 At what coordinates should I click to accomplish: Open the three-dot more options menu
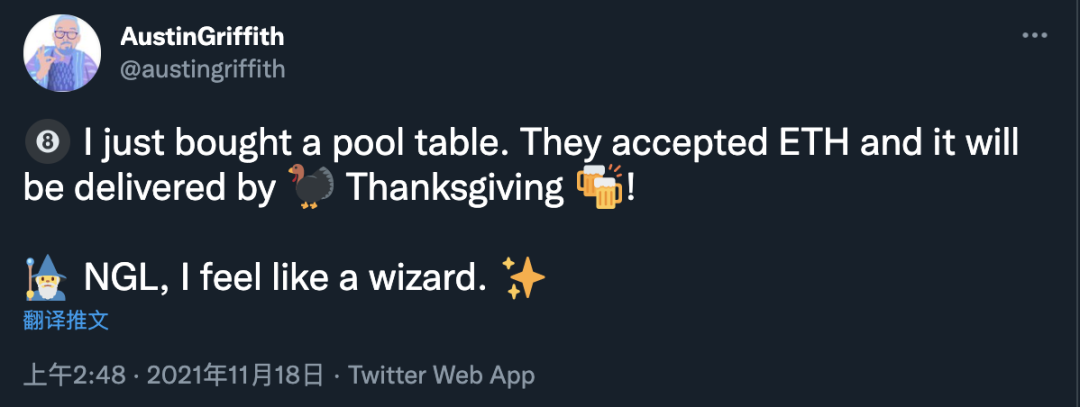(1033, 36)
